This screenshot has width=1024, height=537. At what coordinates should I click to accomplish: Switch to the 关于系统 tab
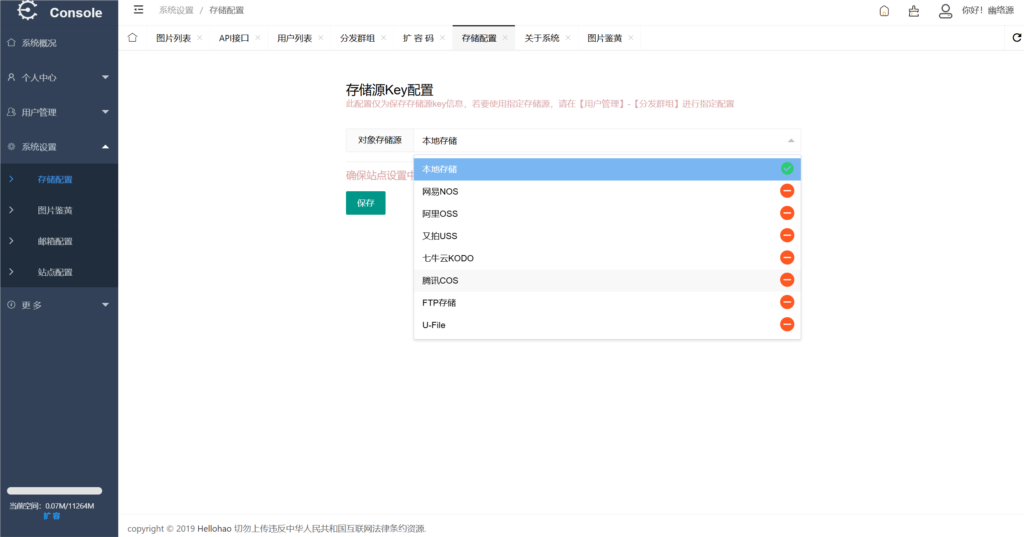pos(541,38)
